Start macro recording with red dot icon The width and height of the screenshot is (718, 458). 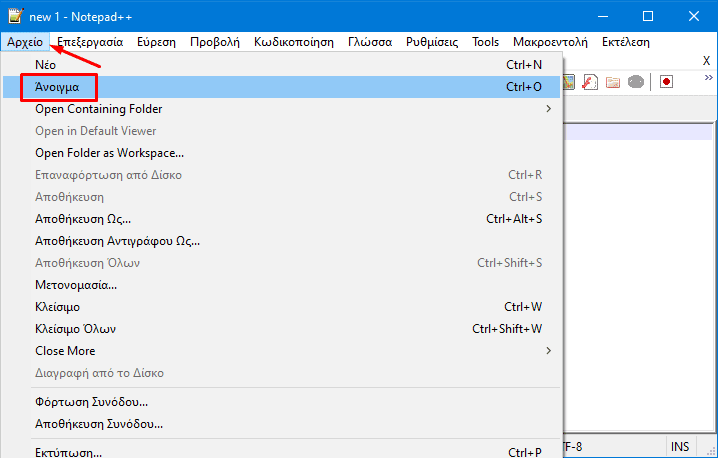click(x=666, y=82)
